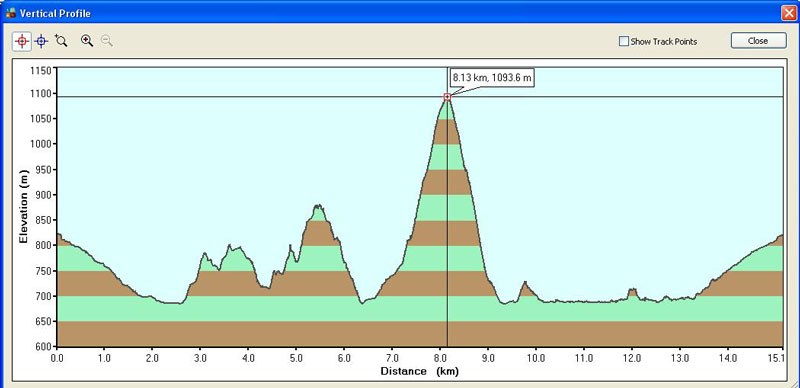Viewport: 800px width, 388px height.
Task: Select the blue crosshair measure tool
Action: [41, 41]
